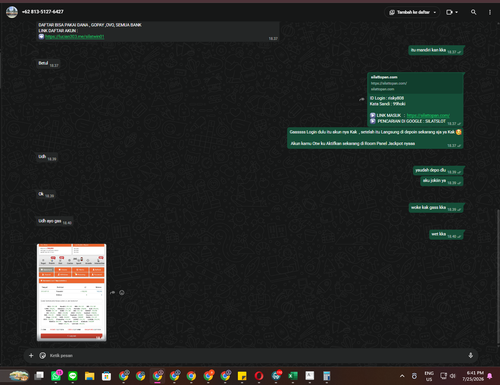Screen dimensions: 500x385
Task: Open the silattopan.com link preview card
Action: [415, 83]
